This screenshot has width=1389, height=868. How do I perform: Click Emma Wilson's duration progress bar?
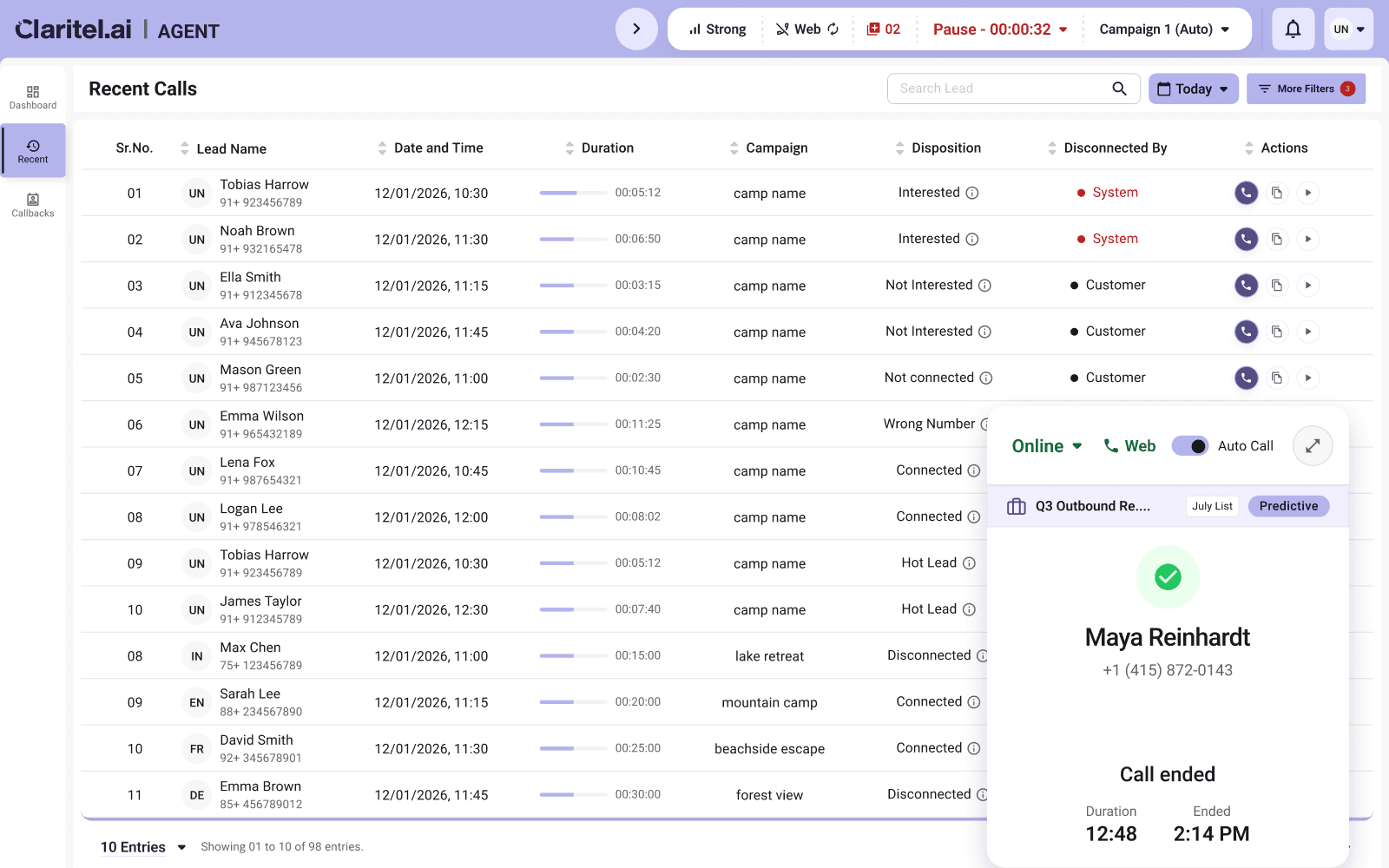pos(573,424)
